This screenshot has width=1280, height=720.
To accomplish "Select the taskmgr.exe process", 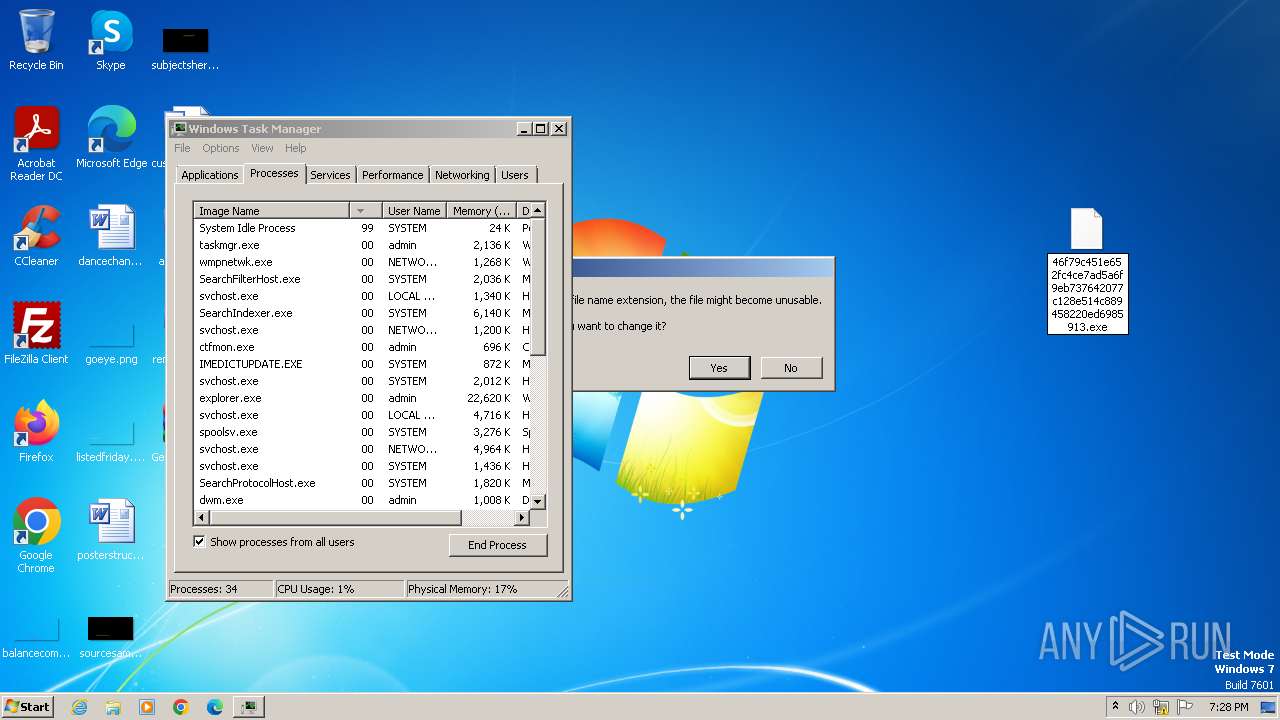I will pyautogui.click(x=361, y=245).
